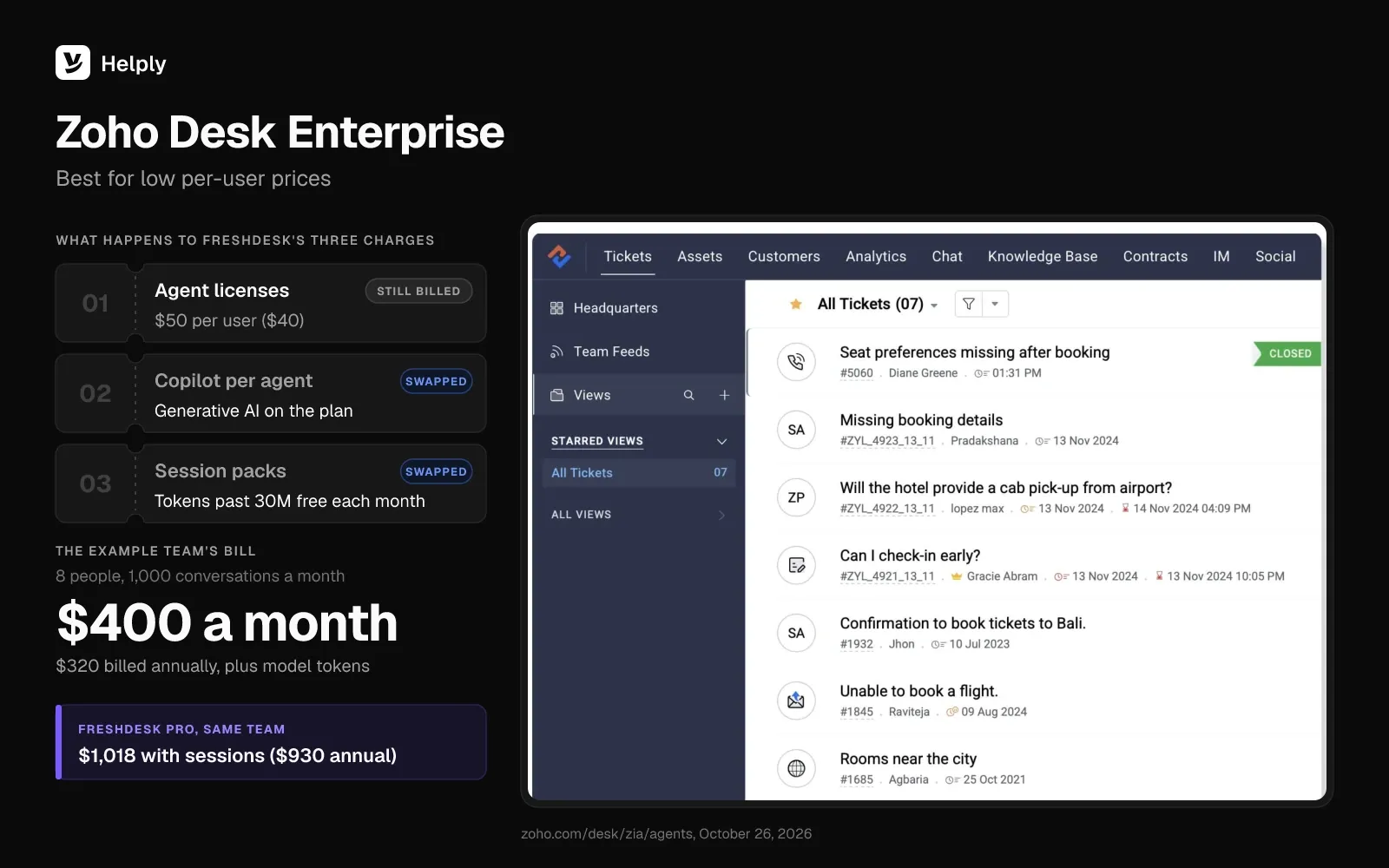Open ticket Rooms near the city

click(x=908, y=759)
